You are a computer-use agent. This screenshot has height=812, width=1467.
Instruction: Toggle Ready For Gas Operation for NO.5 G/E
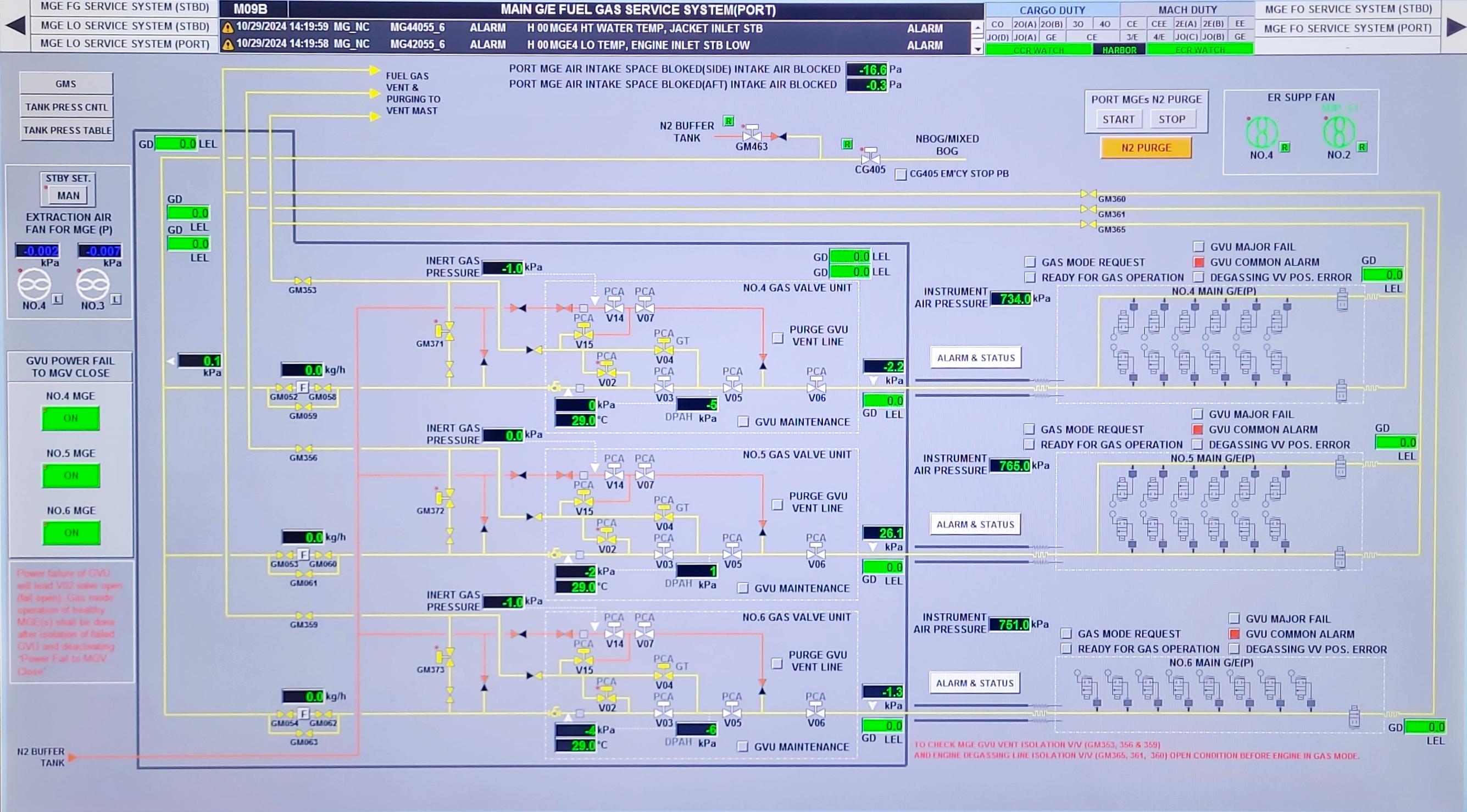pos(1029,444)
